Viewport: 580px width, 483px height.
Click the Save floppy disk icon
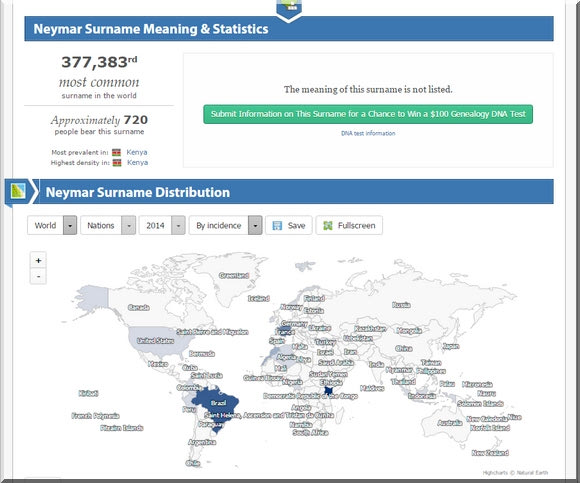[x=277, y=226]
